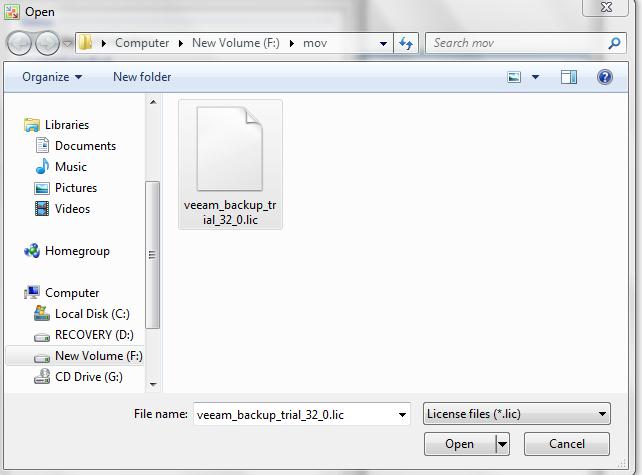
Task: Click the Open button
Action: (459, 444)
